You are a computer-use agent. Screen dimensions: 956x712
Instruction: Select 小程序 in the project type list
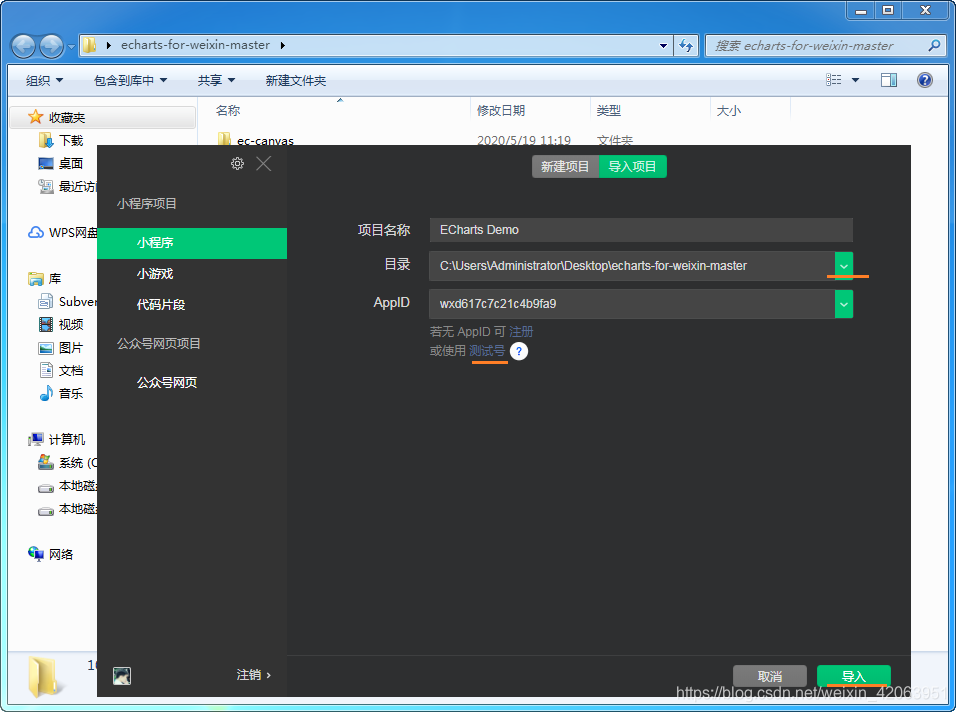click(192, 243)
